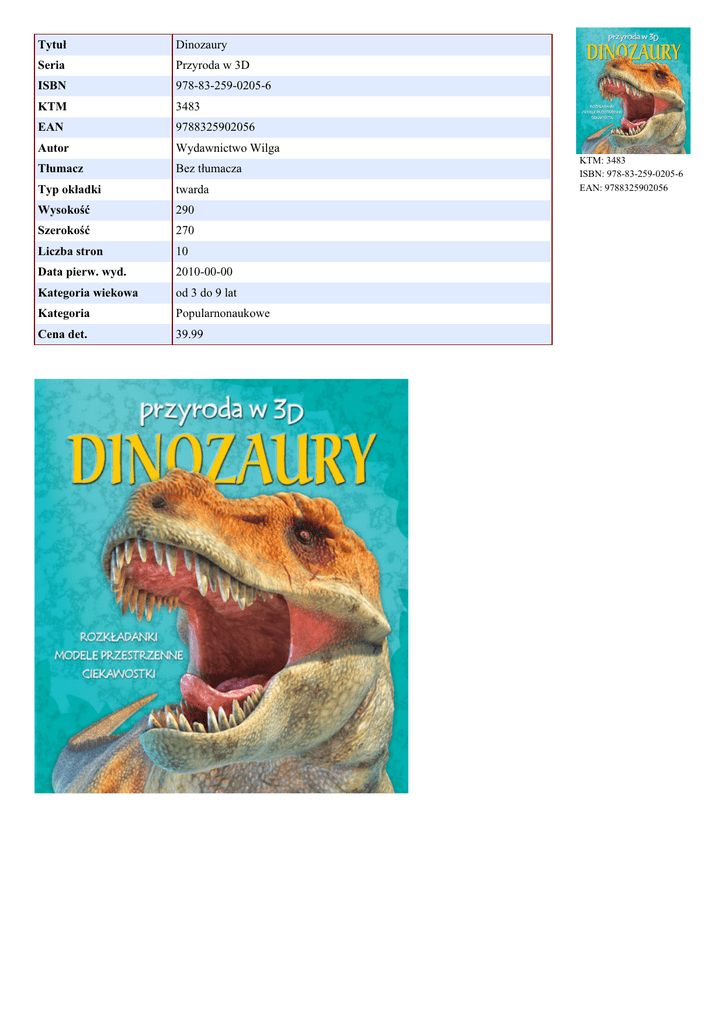The width and height of the screenshot is (725, 1024).
Task: Select the 'Przyroda w 3D' series value
Action: tap(212, 65)
